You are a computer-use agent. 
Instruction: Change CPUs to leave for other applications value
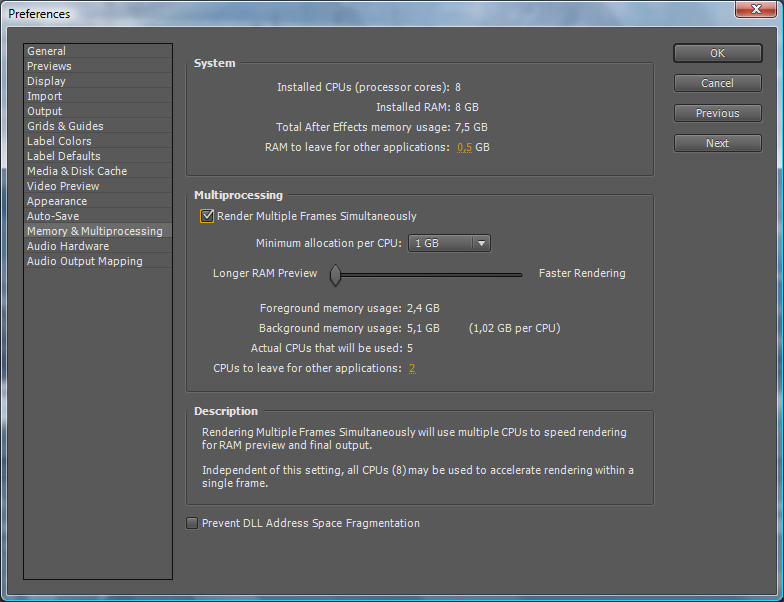[411, 368]
